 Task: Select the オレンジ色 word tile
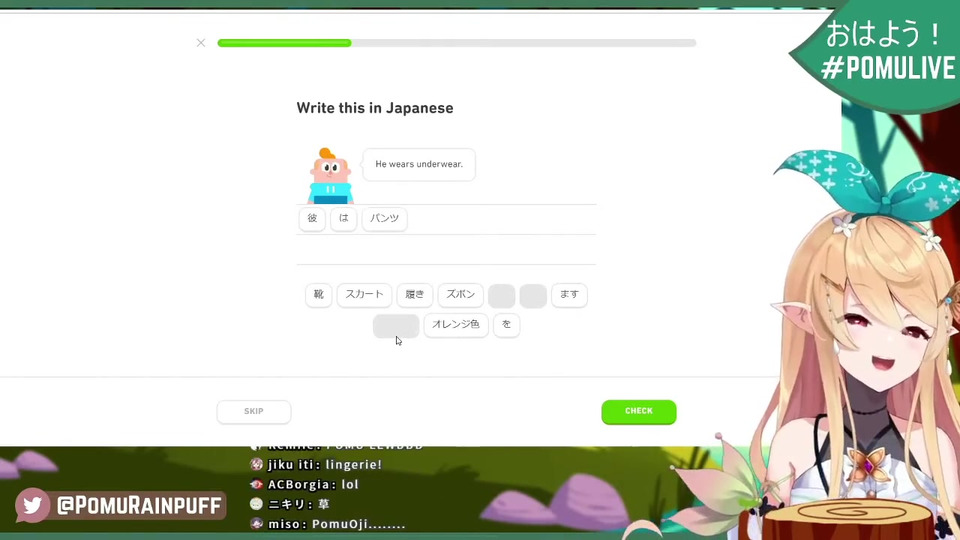456,324
